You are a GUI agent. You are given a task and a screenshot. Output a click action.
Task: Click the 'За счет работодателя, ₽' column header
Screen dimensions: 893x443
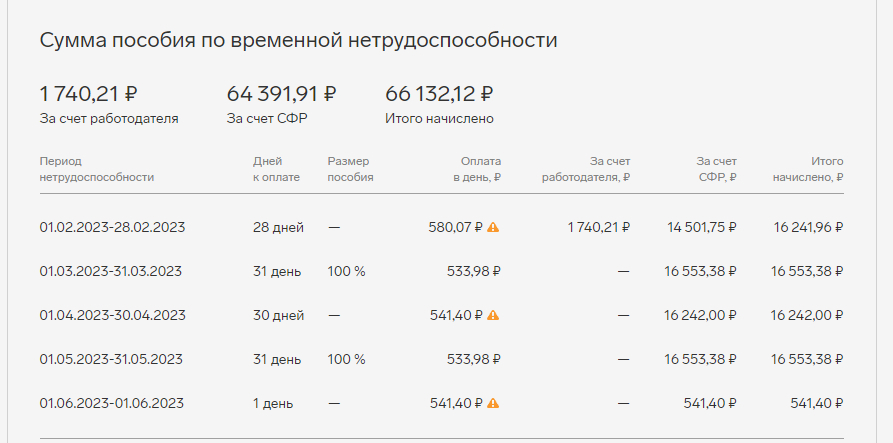click(x=586, y=169)
